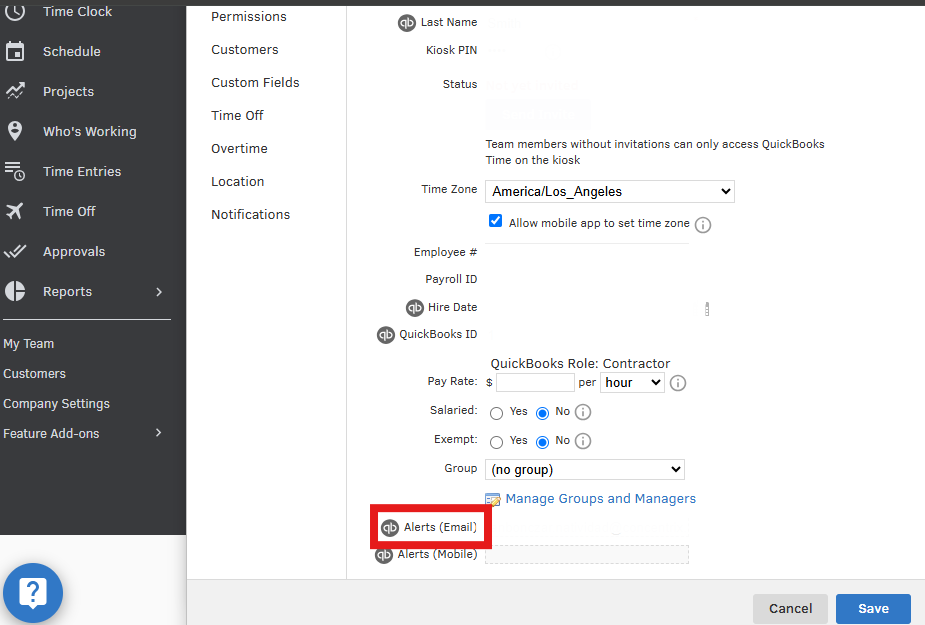This screenshot has width=925, height=625.
Task: Open Company Settings
Action: [x=57, y=404]
